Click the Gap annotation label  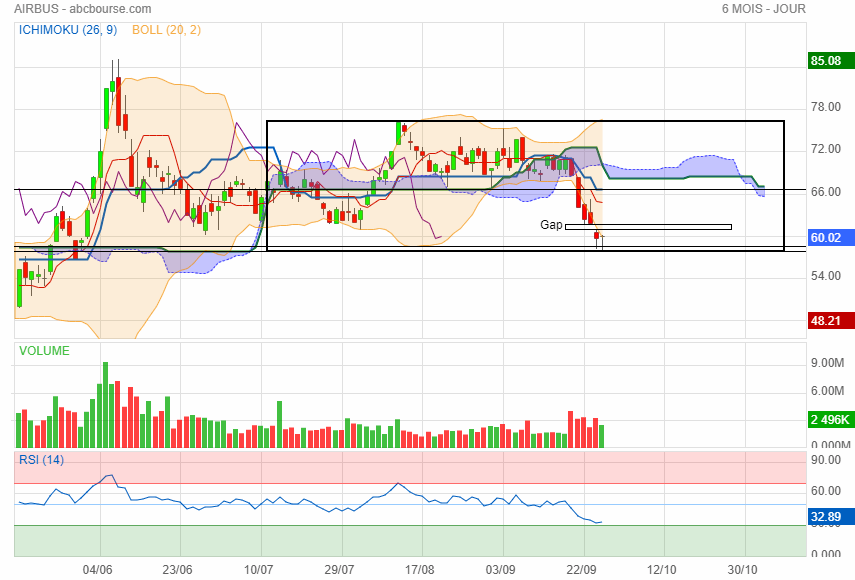point(551,225)
